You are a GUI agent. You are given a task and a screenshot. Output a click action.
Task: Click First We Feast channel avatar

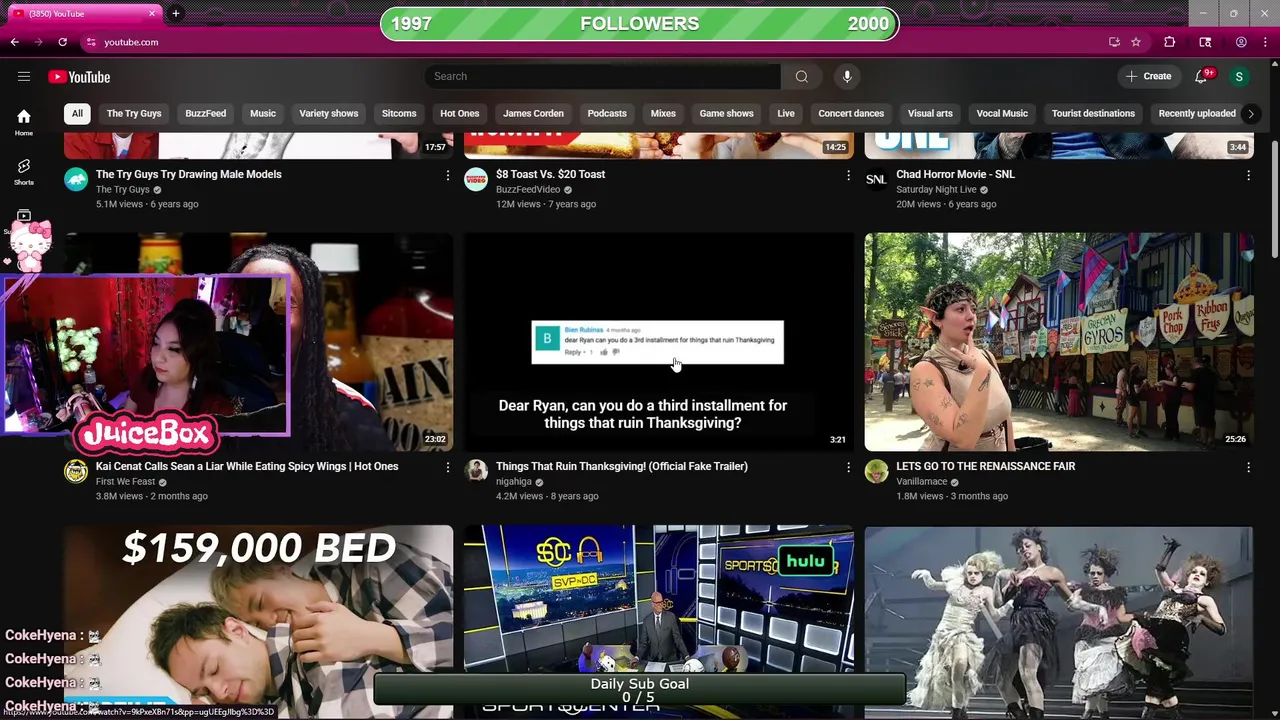click(76, 472)
